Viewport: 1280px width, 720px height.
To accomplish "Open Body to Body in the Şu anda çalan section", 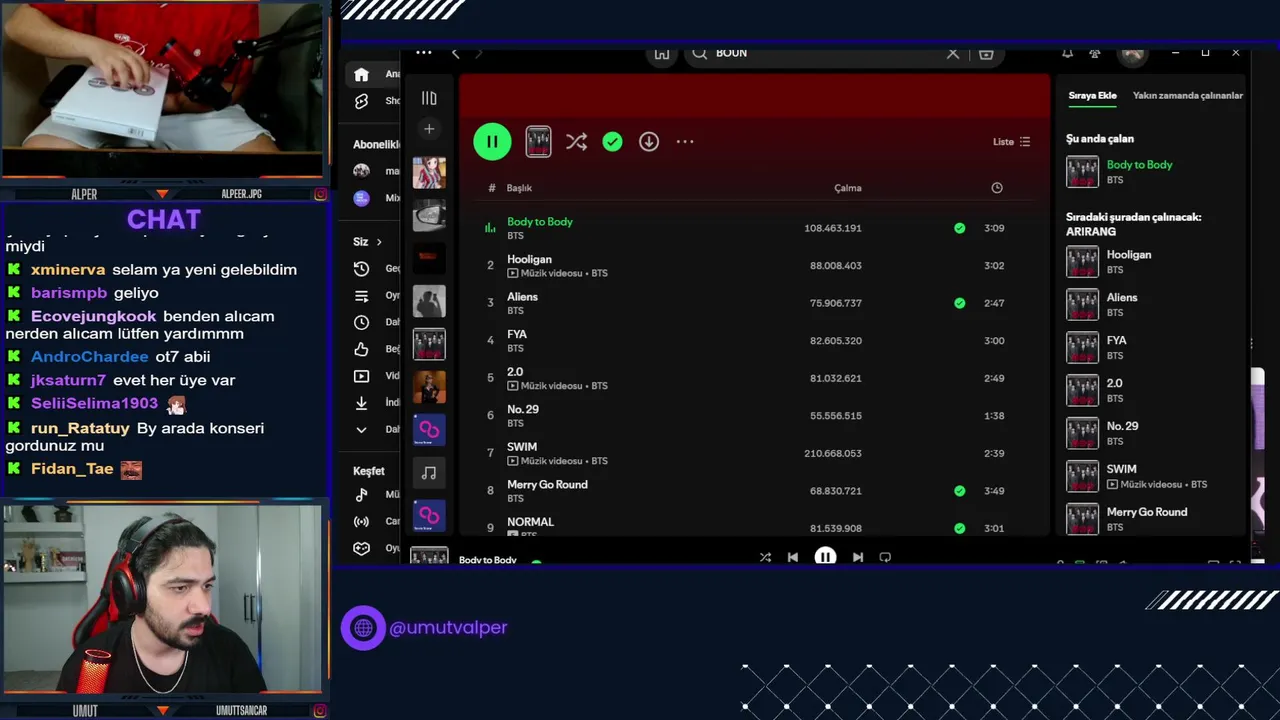I will pos(1139,165).
